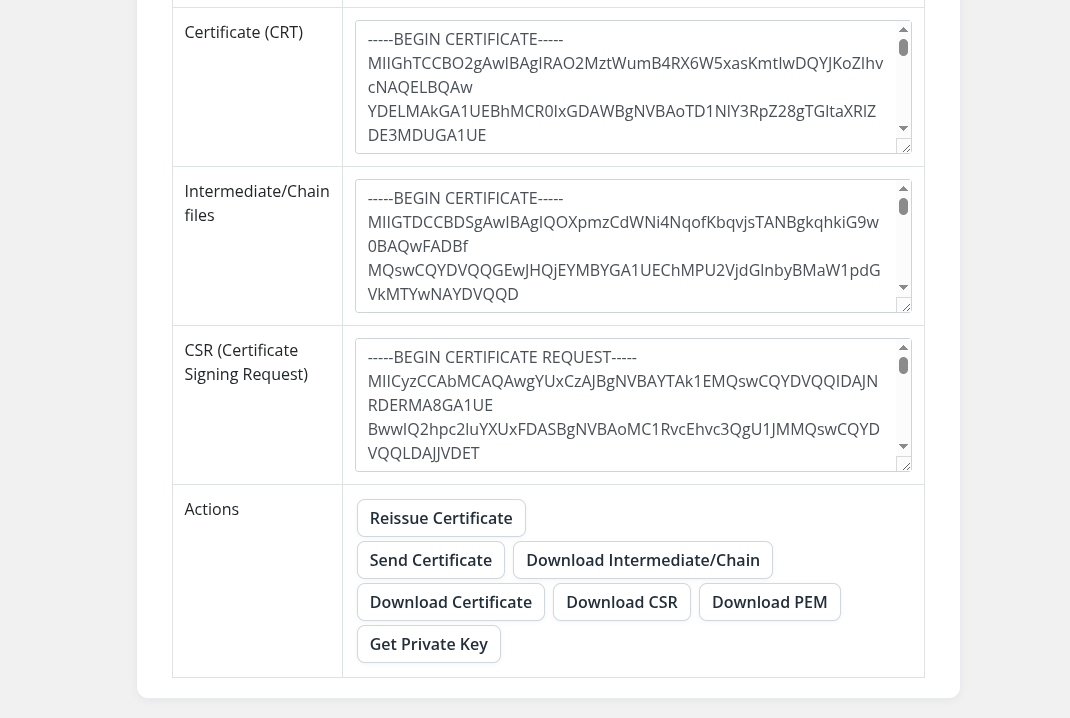Download the Intermediate/Chain file
This screenshot has width=1070, height=718.
click(x=643, y=560)
